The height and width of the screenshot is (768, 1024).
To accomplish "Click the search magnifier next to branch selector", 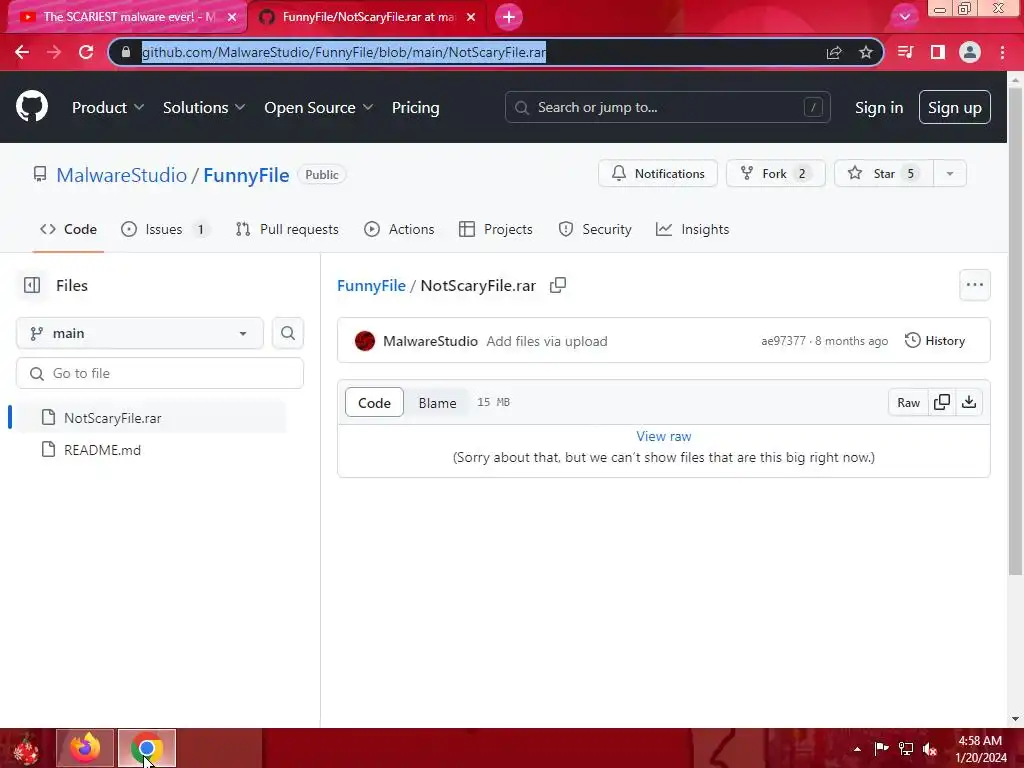I will pyautogui.click(x=288, y=333).
